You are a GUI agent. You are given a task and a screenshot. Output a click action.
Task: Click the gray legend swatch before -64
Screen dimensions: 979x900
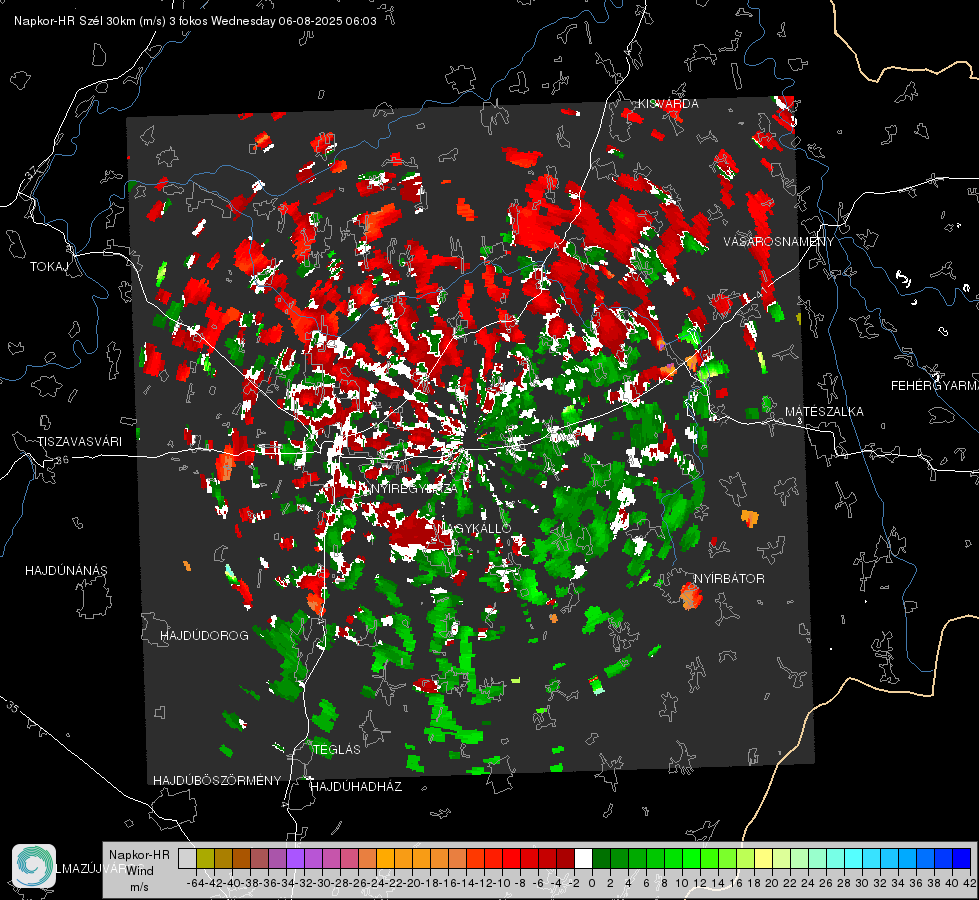coord(187,859)
